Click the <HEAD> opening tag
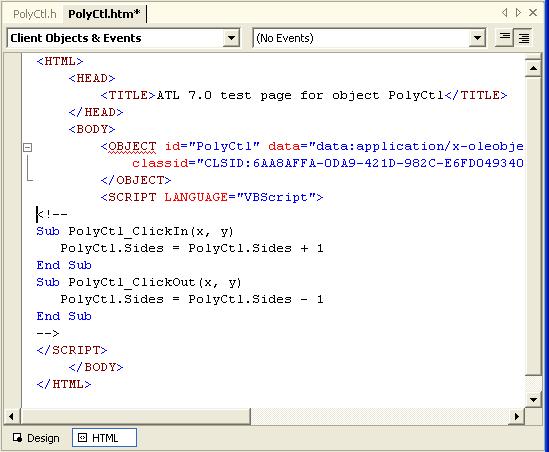The image size is (549, 452). (x=92, y=78)
